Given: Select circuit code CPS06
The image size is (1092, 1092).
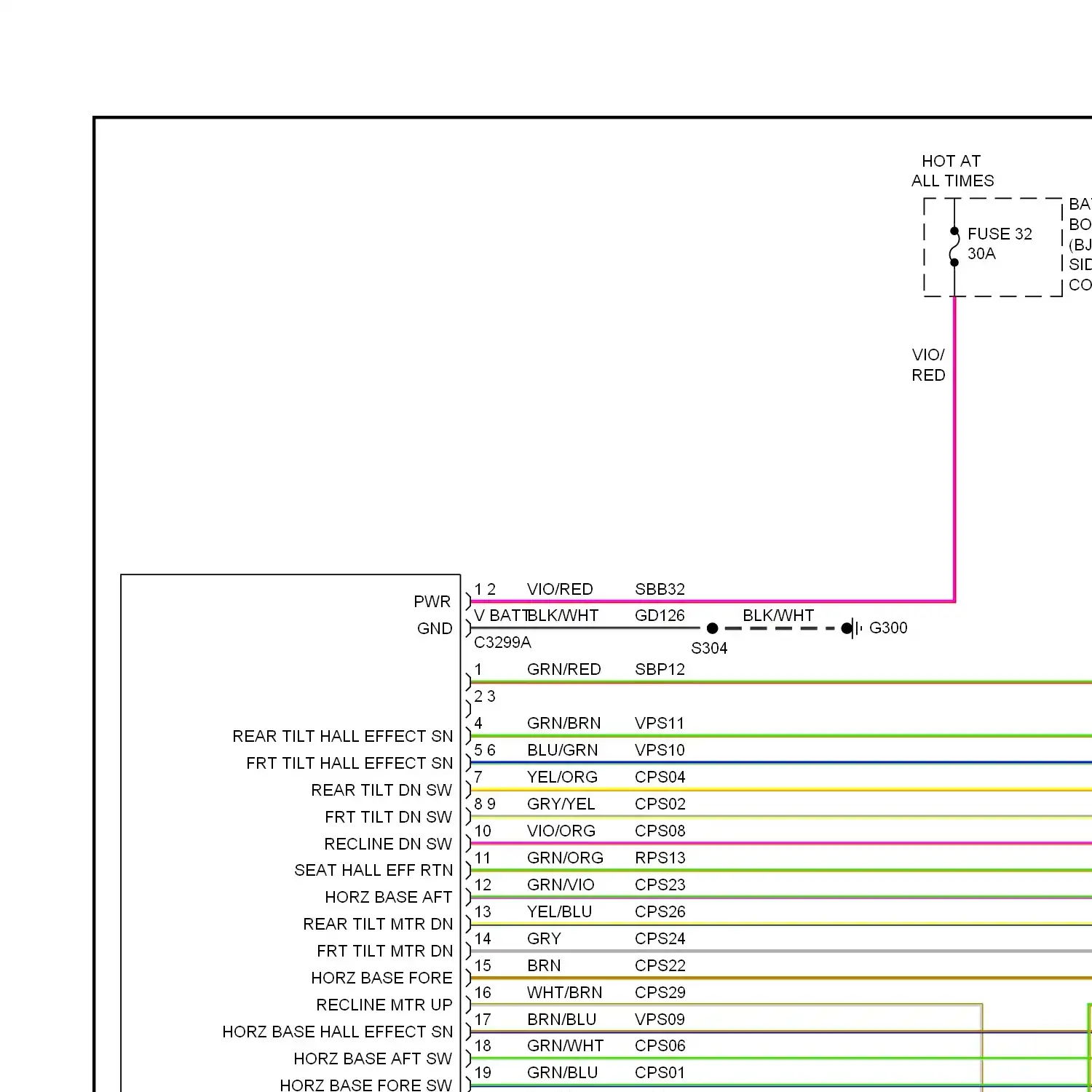Looking at the screenshot, I should pos(660,1045).
